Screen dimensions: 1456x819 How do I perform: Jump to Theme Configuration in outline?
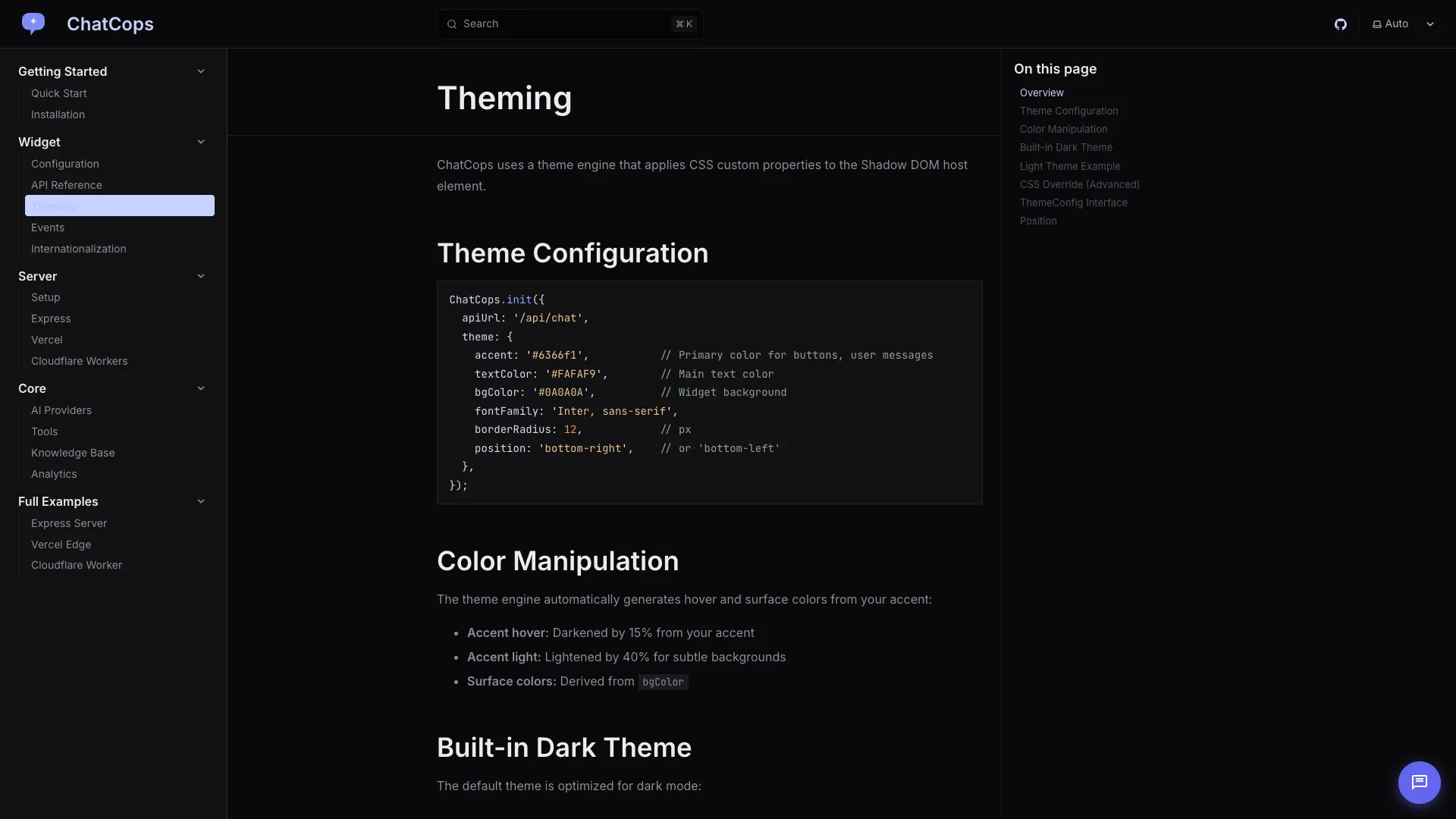pyautogui.click(x=1069, y=111)
